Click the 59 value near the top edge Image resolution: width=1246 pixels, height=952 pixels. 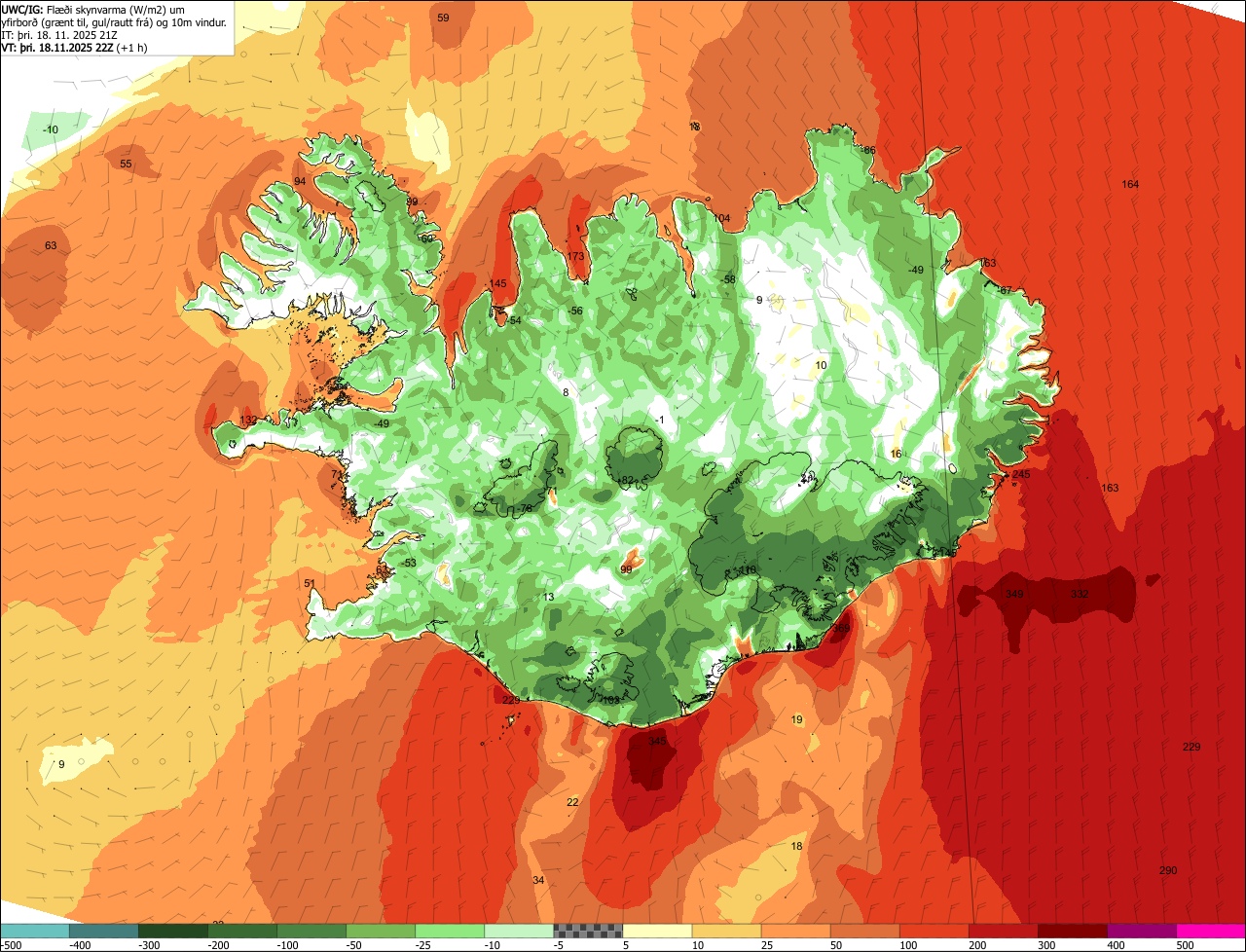click(x=443, y=18)
